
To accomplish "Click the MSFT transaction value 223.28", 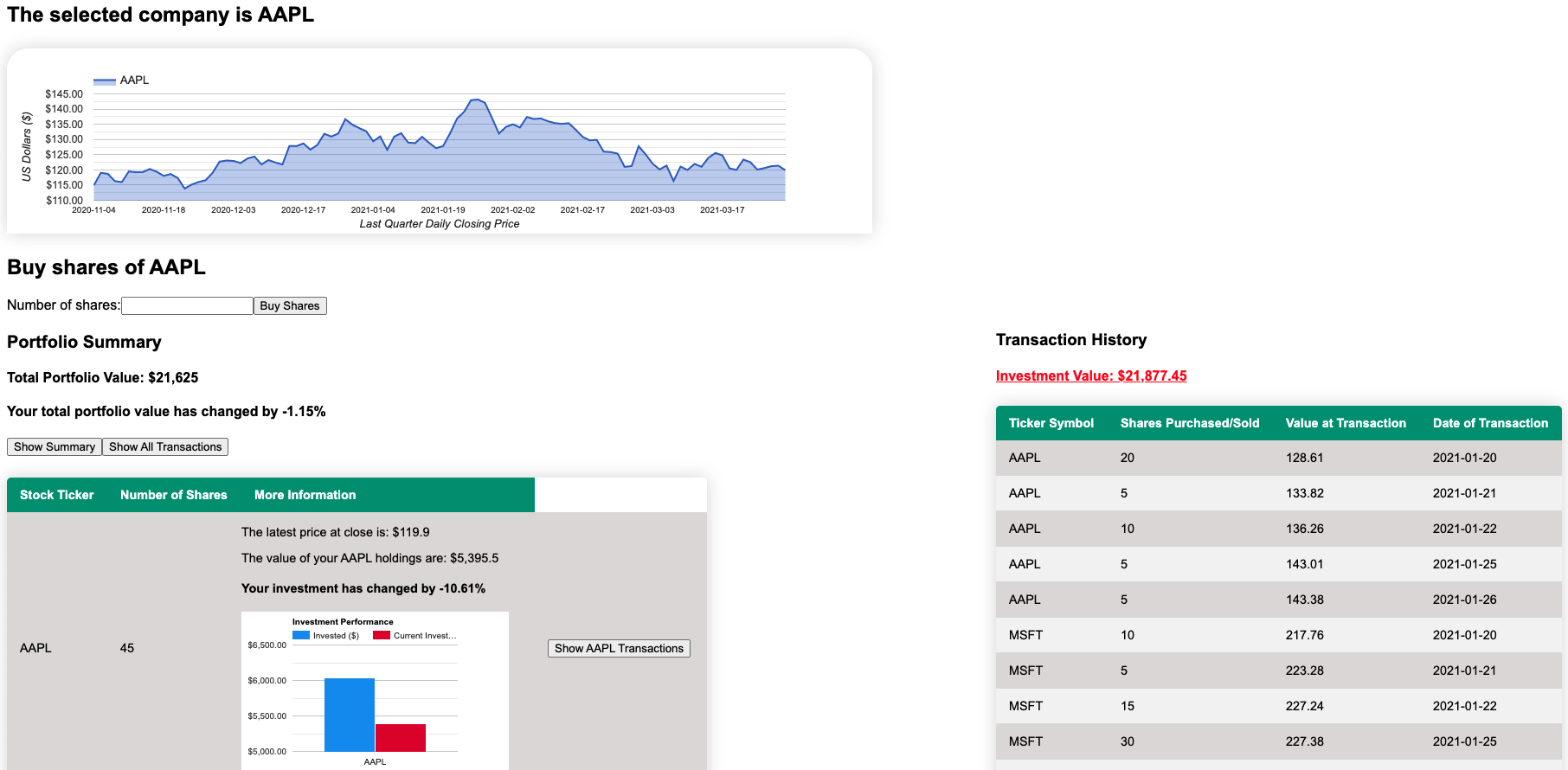I will (x=1305, y=671).
